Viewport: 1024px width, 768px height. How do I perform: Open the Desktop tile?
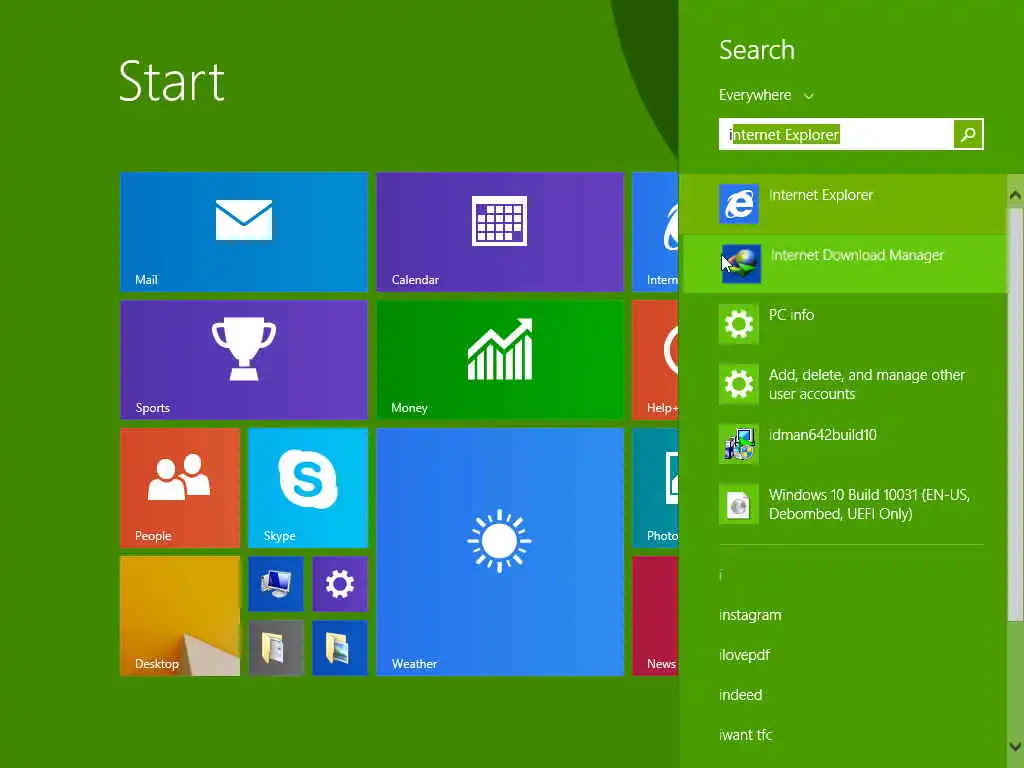pos(180,615)
